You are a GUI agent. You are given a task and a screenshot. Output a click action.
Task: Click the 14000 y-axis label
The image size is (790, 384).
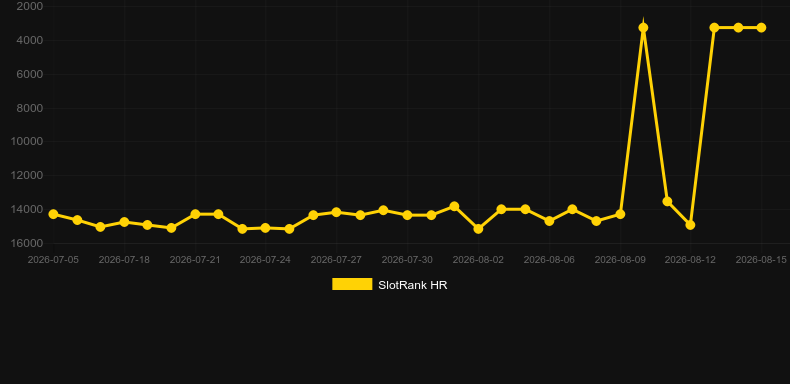tap(27, 209)
